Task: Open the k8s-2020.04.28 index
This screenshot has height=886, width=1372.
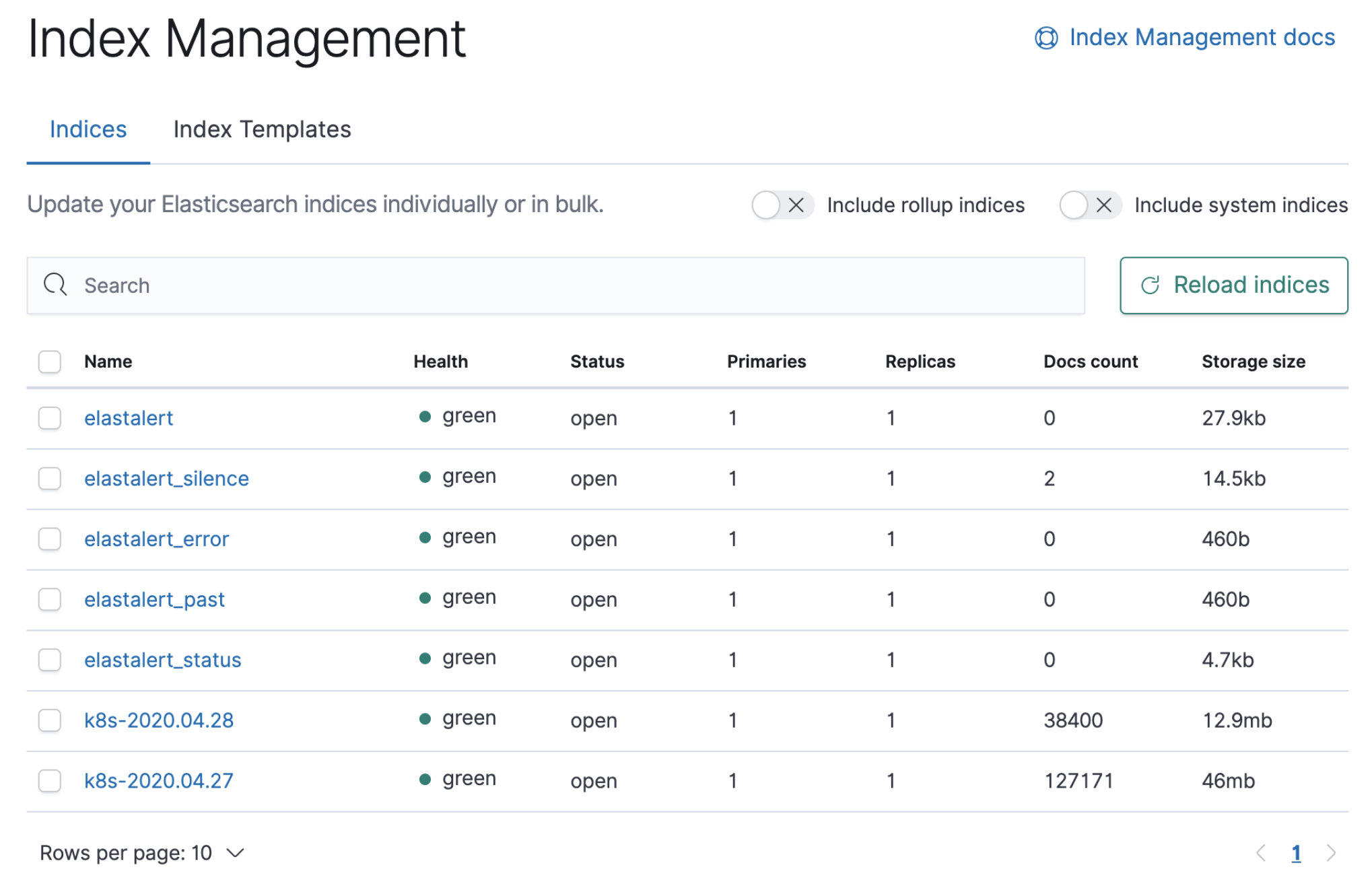Action: point(159,720)
